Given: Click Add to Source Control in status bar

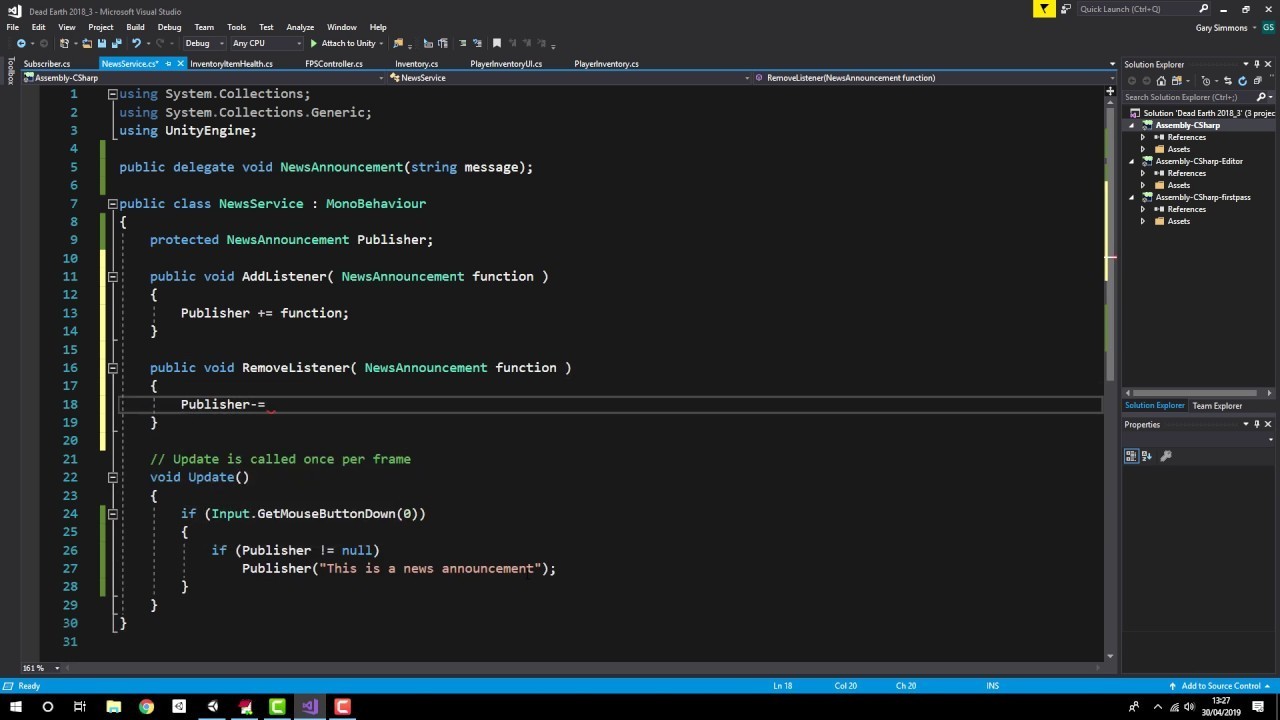Looking at the screenshot, I should pyautogui.click(x=1220, y=686).
